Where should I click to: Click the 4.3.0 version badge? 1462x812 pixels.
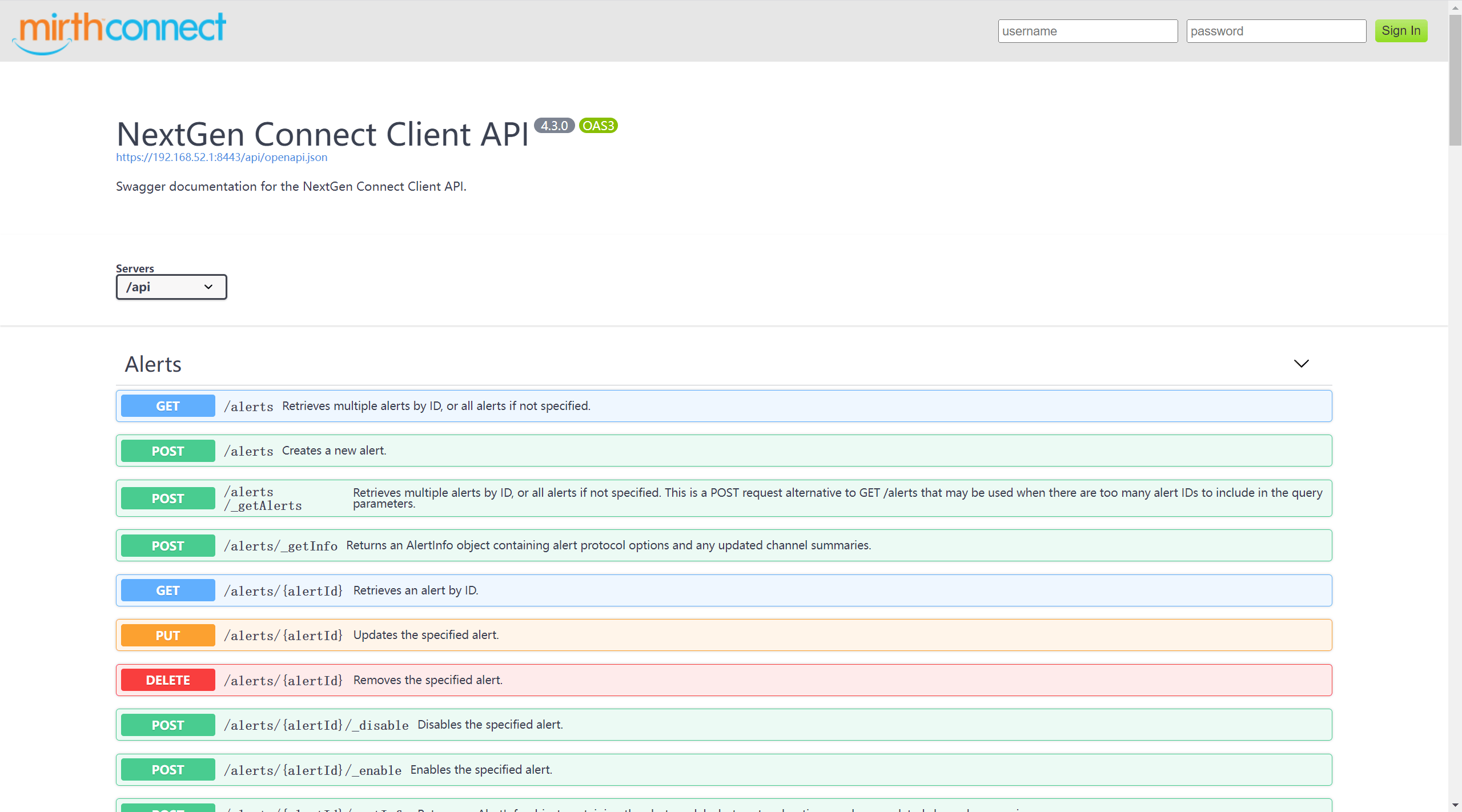pyautogui.click(x=554, y=126)
